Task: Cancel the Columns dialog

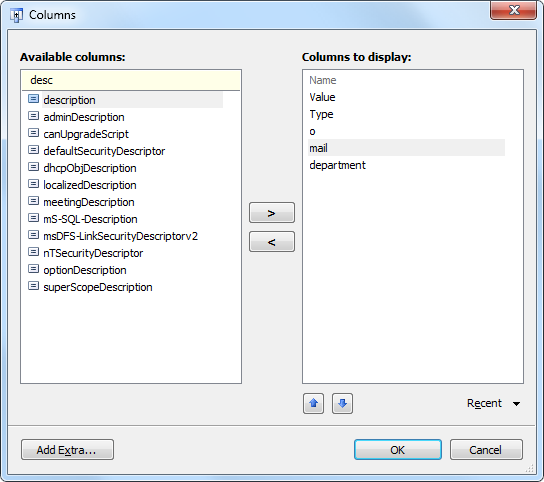Action: pyautogui.click(x=486, y=450)
